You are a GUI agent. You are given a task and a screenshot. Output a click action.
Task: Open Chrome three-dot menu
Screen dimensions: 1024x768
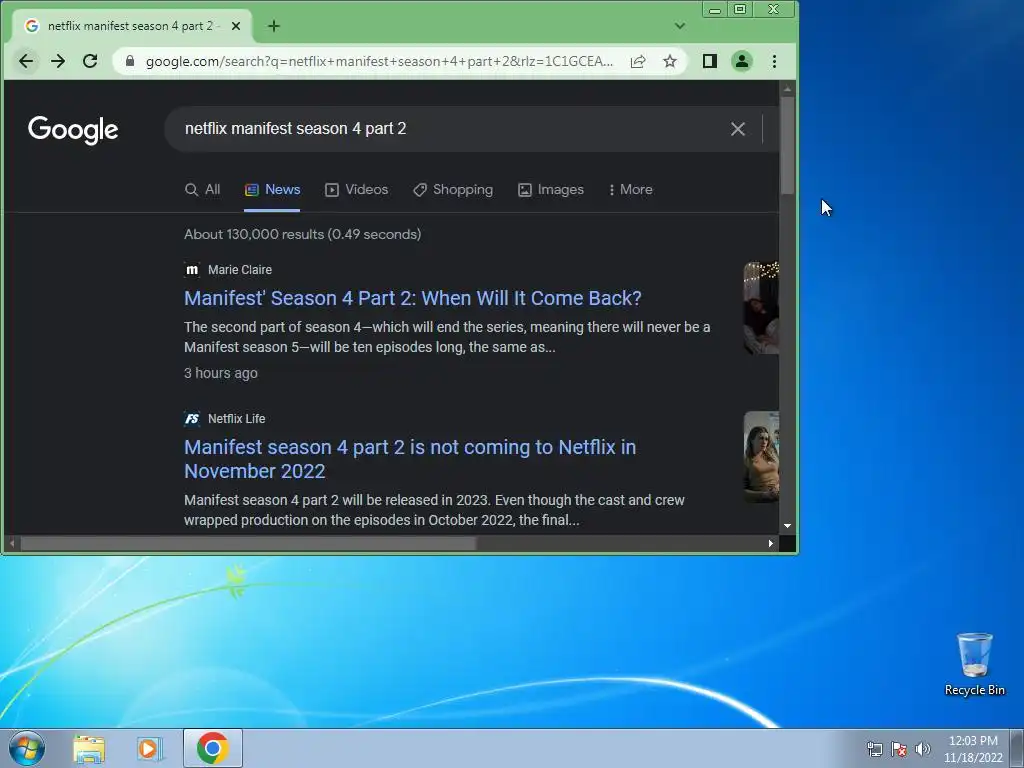(x=775, y=61)
